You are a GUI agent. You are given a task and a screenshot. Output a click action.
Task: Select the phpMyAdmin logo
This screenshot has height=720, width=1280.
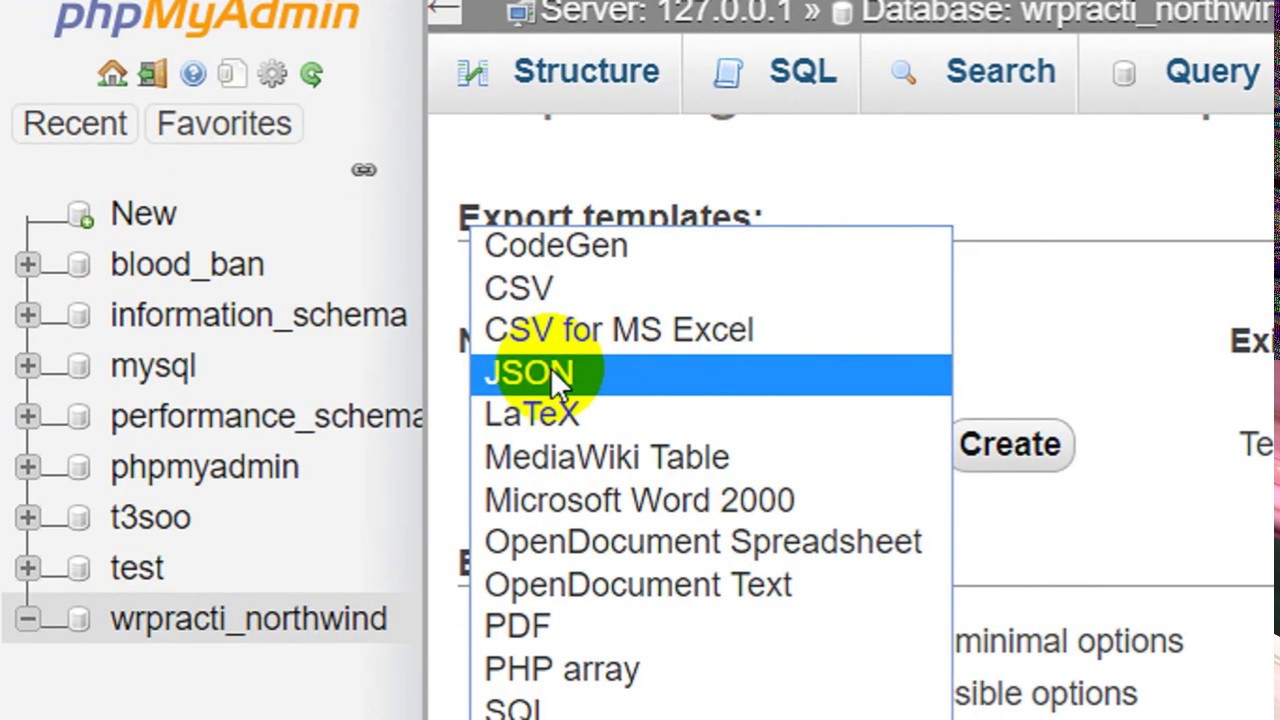tap(205, 18)
